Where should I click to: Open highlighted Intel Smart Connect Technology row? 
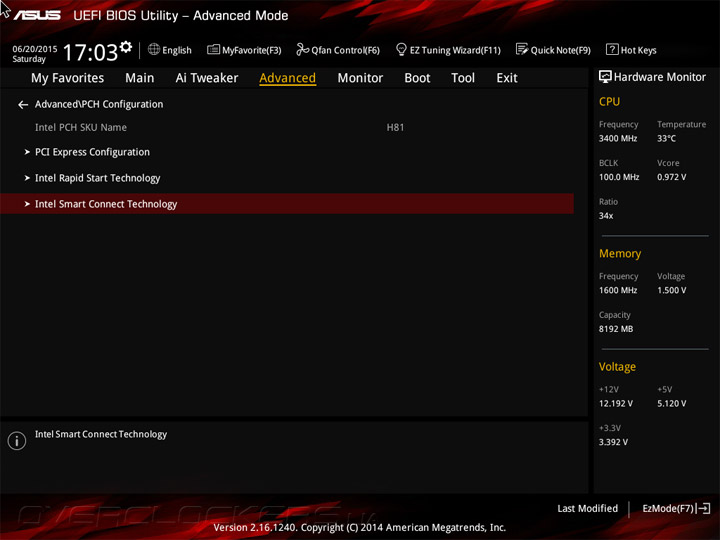[x=287, y=203]
